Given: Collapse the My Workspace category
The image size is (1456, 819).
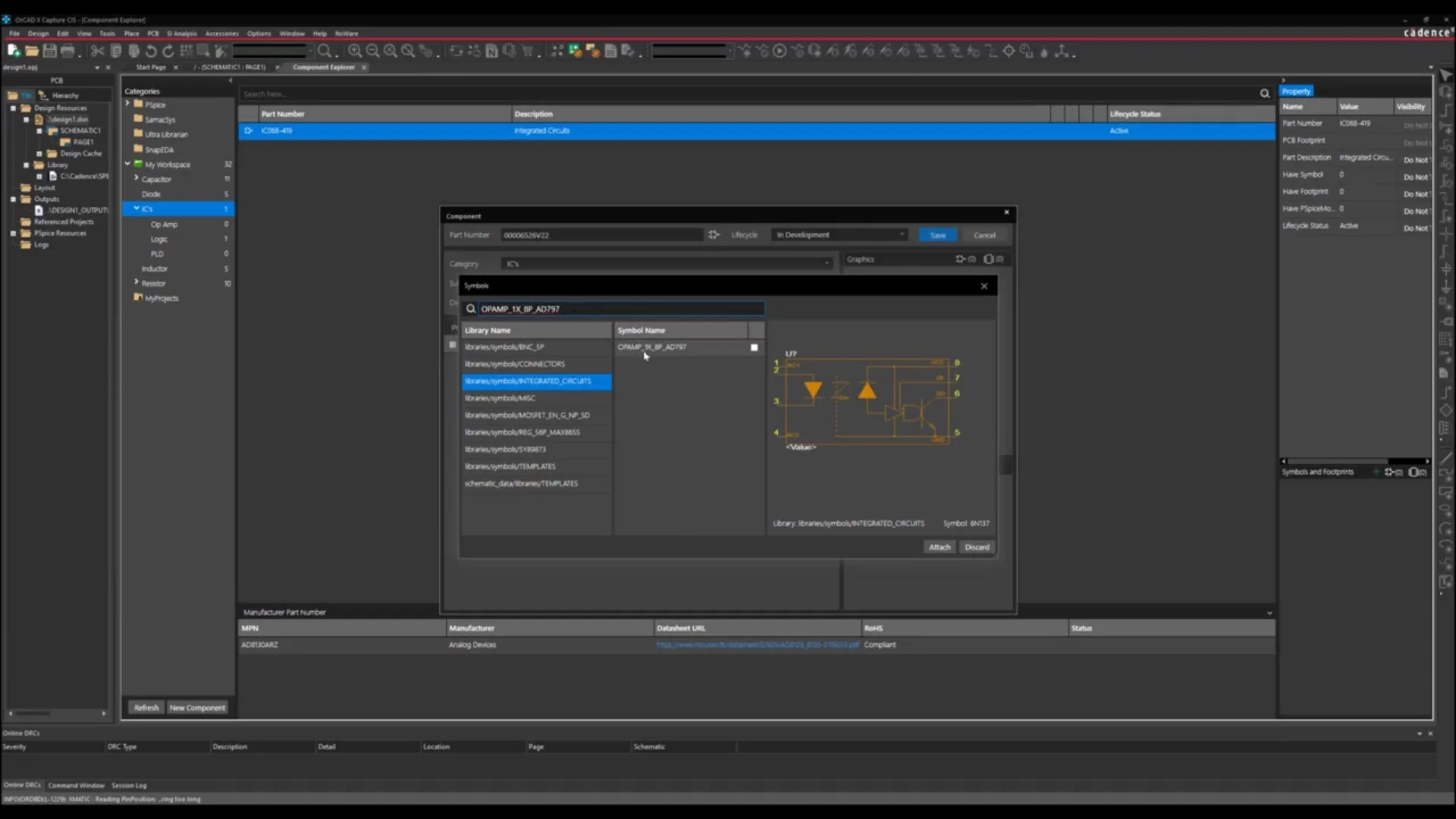Looking at the screenshot, I should click(128, 164).
